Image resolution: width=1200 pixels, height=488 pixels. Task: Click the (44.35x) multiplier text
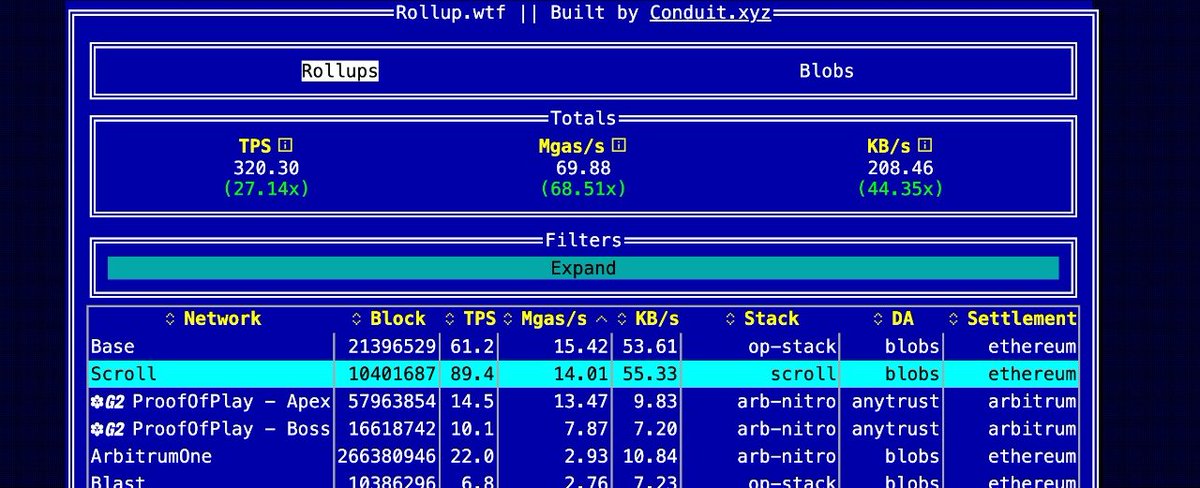pyautogui.click(x=900, y=189)
